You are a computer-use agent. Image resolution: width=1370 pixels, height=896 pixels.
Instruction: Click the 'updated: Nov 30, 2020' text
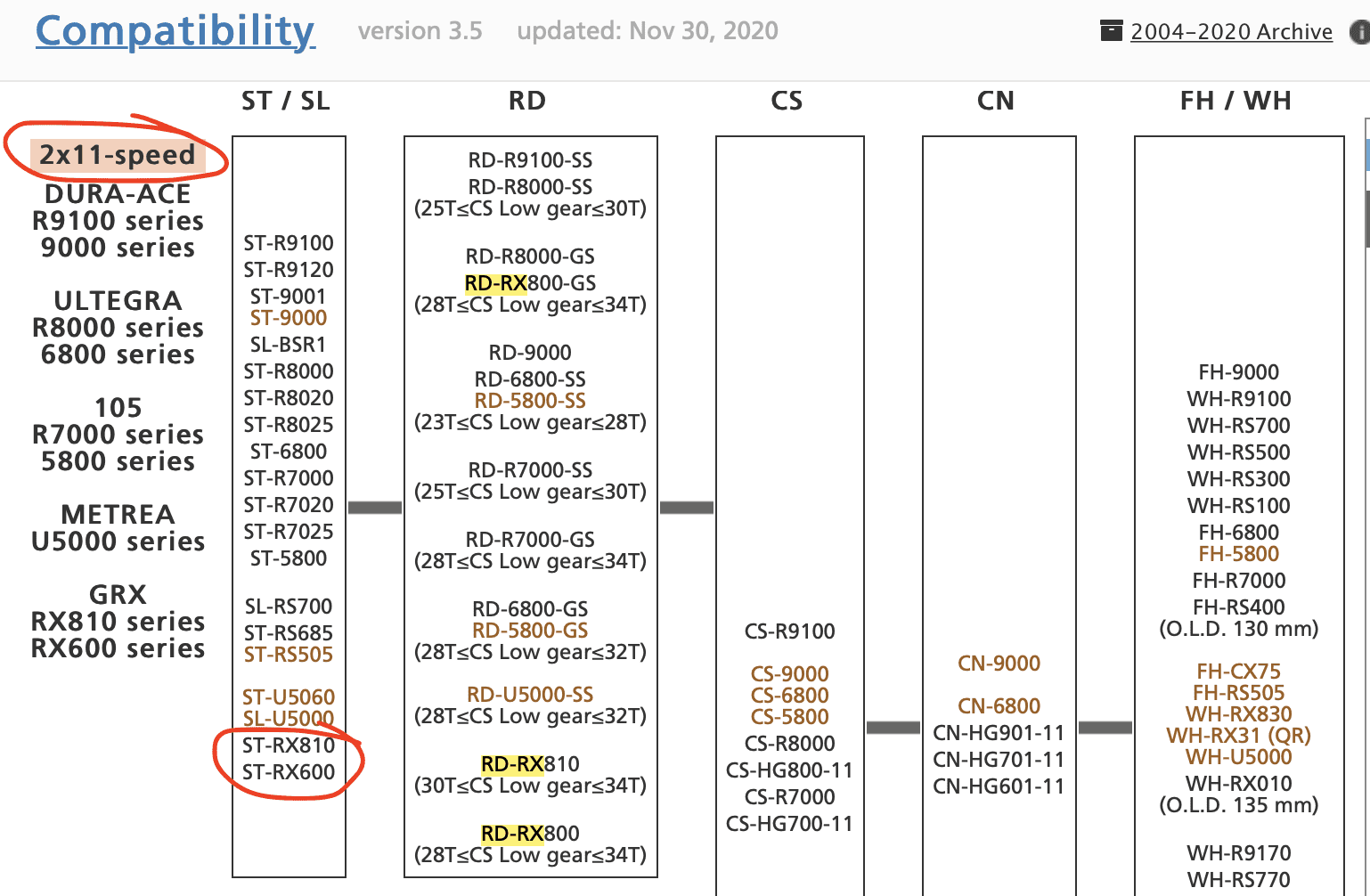coord(648,31)
